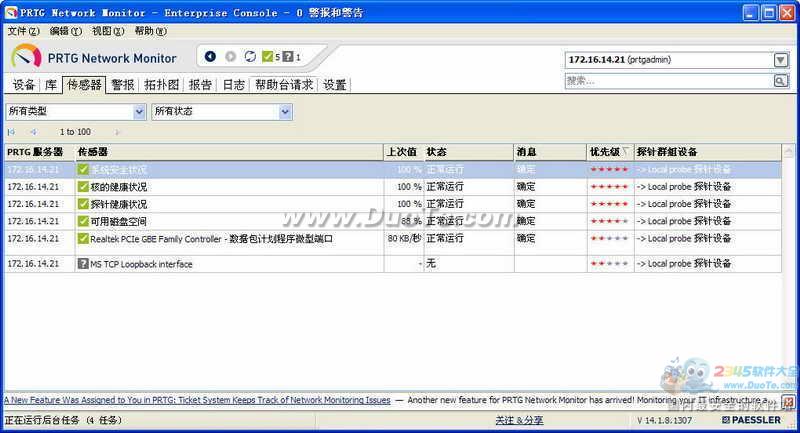The height and width of the screenshot is (433, 800).
Task: Sort by 消息 column header
Action: (x=551, y=152)
